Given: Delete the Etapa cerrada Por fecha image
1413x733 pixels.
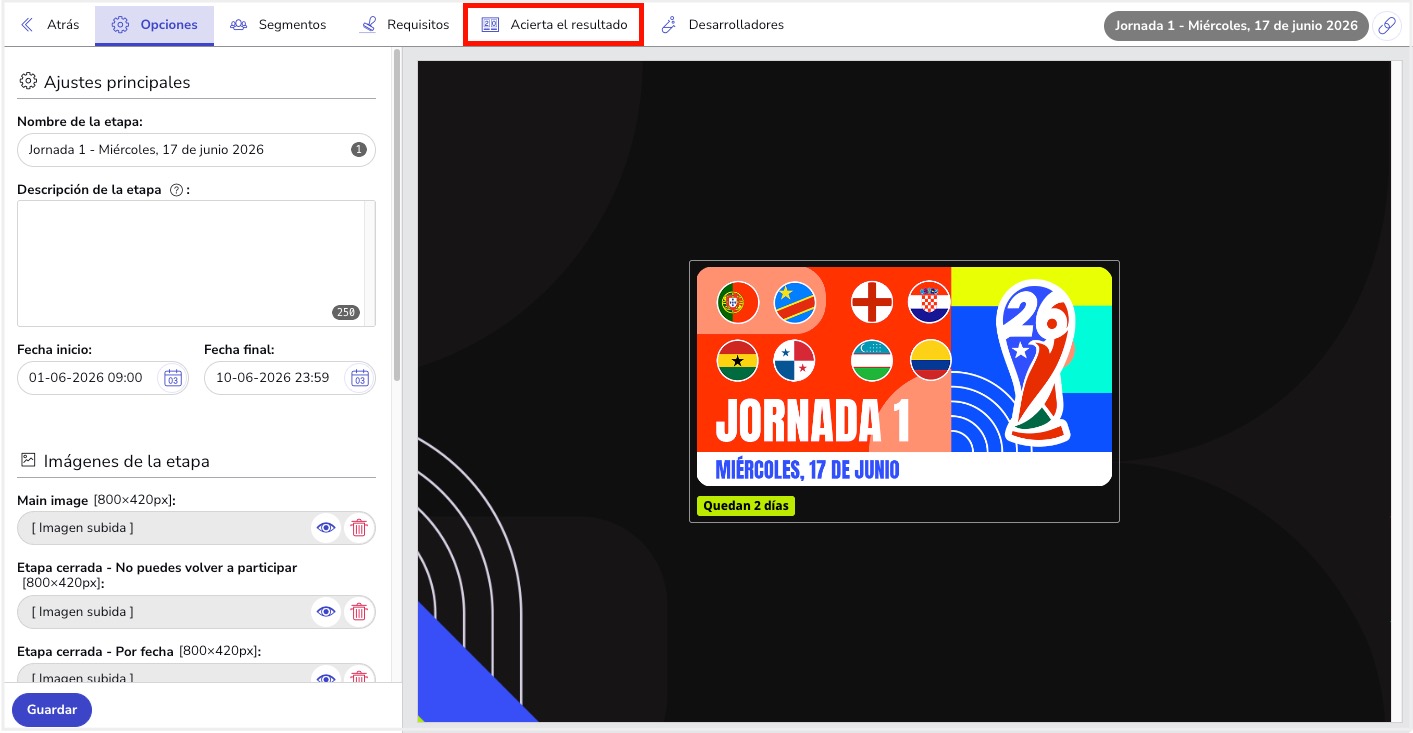Looking at the screenshot, I should coord(359,678).
